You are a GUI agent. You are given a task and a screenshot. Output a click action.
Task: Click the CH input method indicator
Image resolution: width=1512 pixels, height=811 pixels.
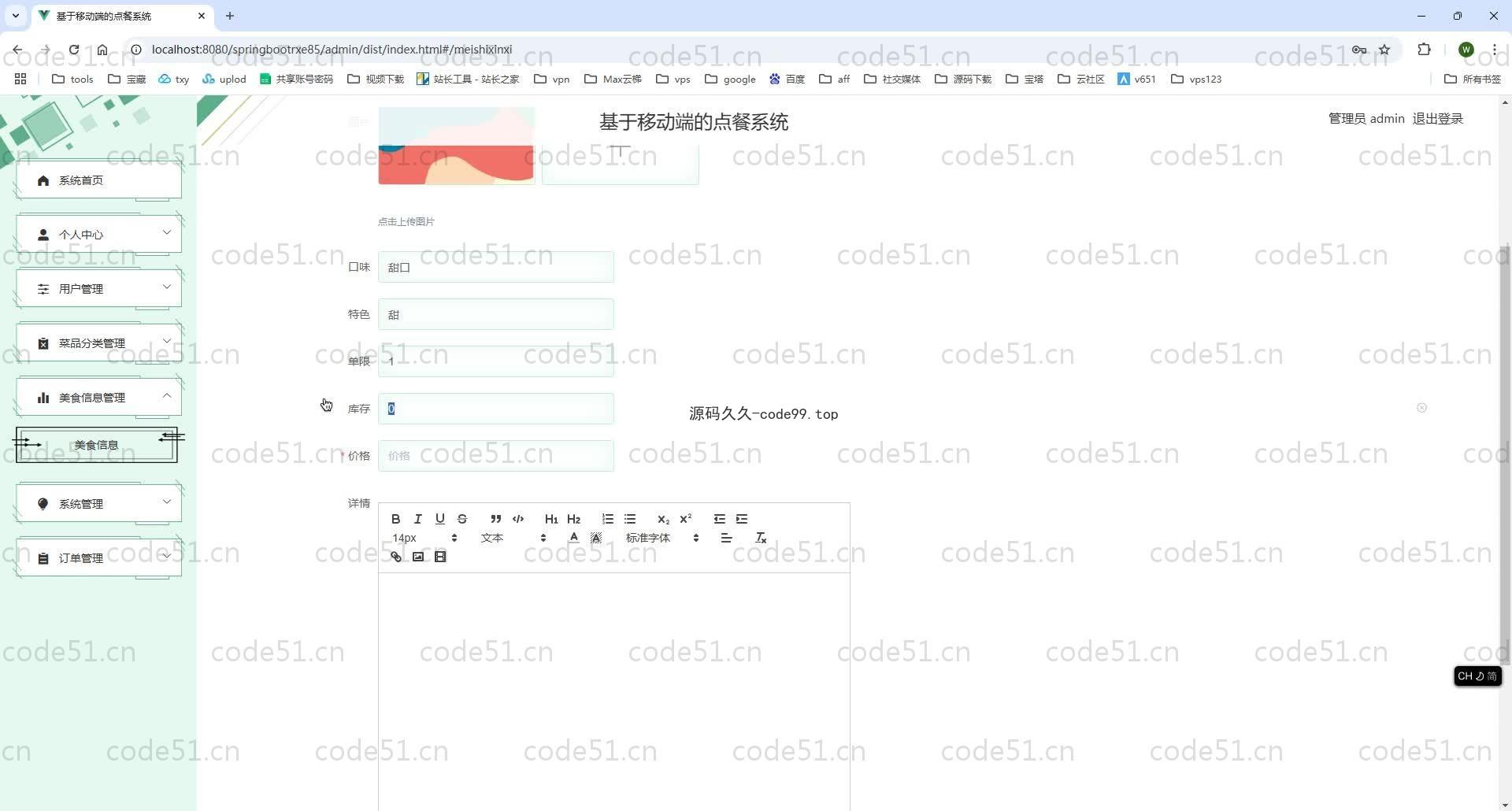[1477, 676]
